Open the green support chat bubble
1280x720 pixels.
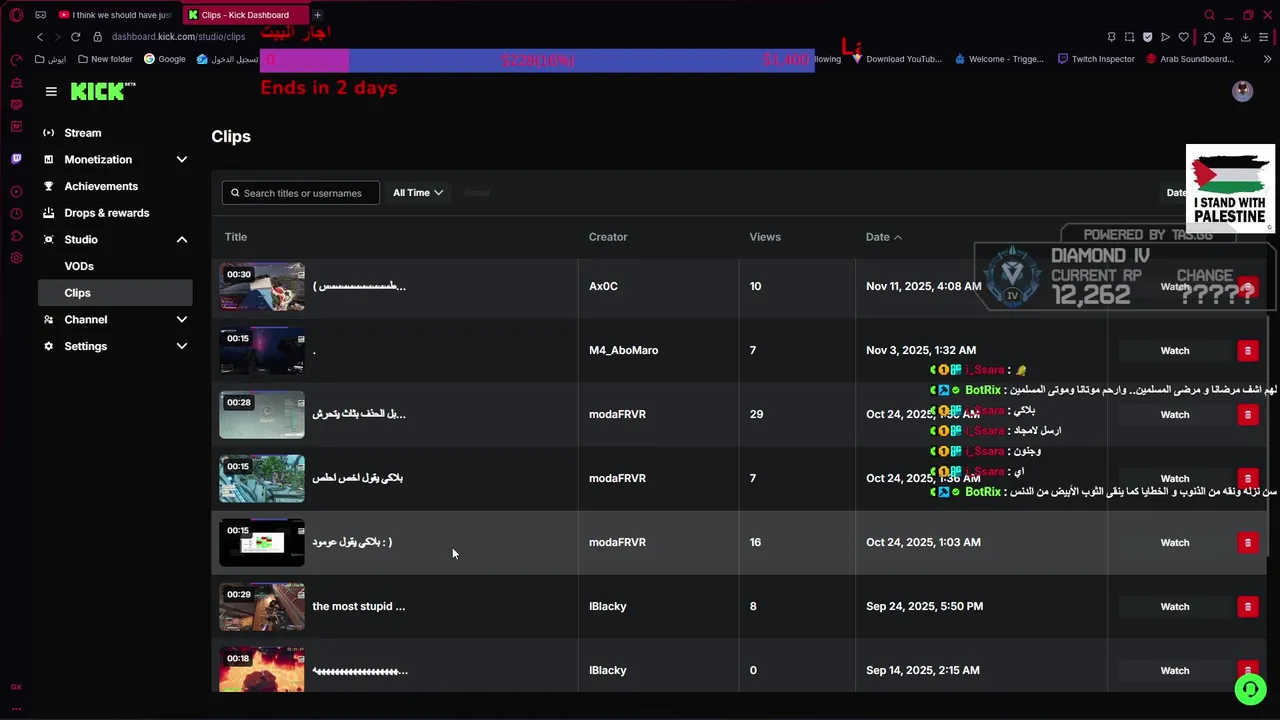coord(1250,689)
